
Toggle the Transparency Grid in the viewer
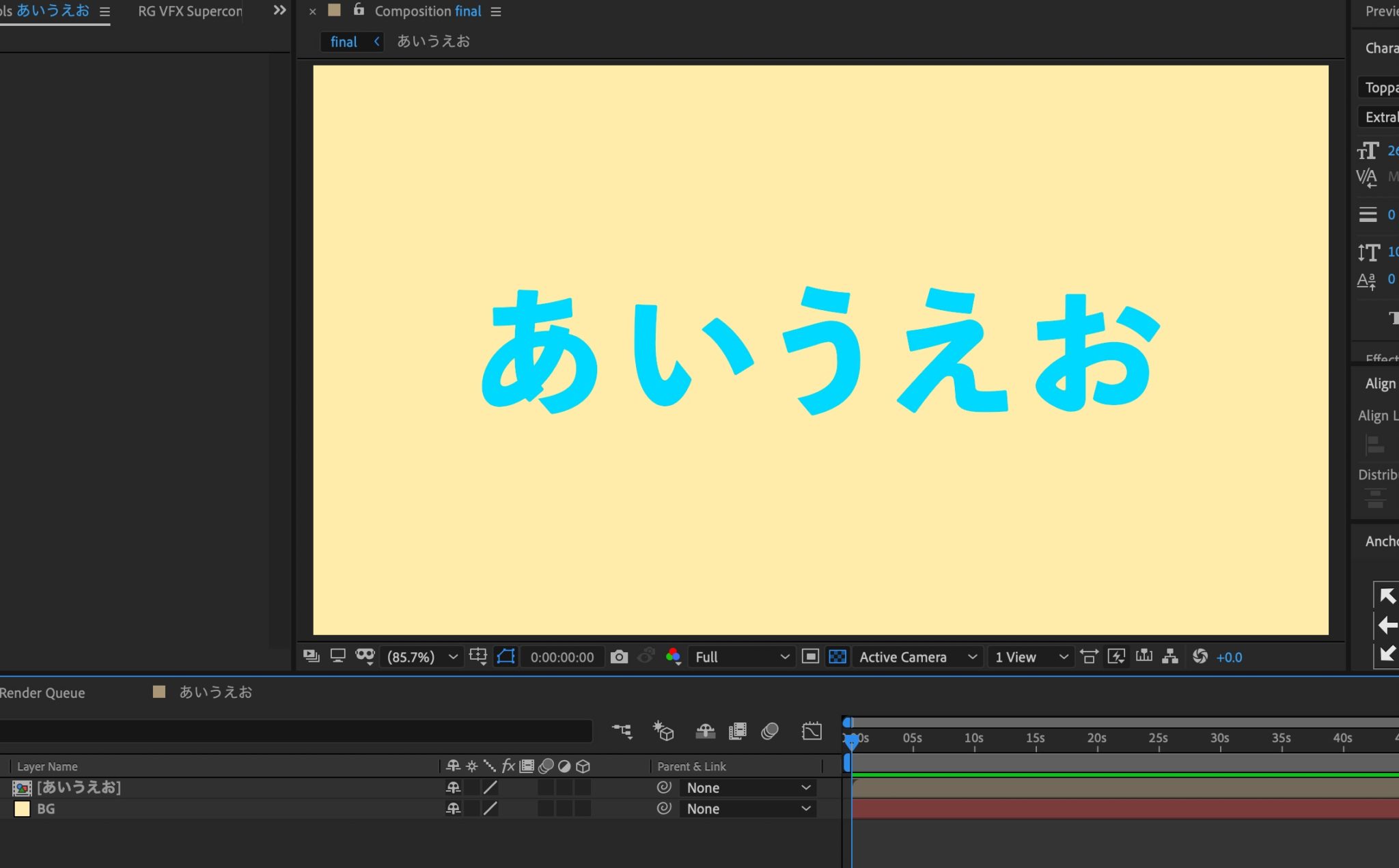tap(838, 657)
